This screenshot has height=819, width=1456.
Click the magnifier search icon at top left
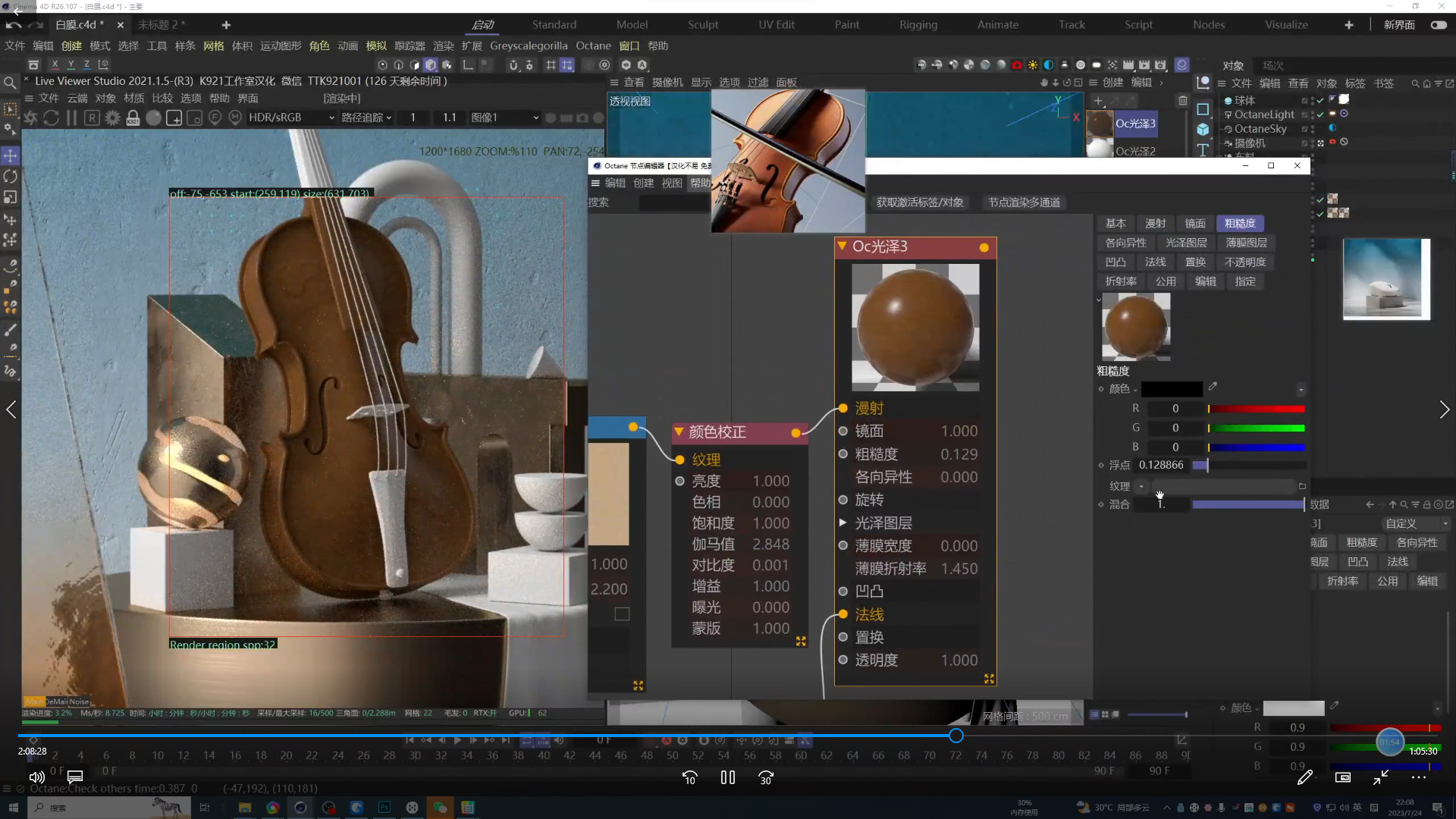click(x=10, y=83)
